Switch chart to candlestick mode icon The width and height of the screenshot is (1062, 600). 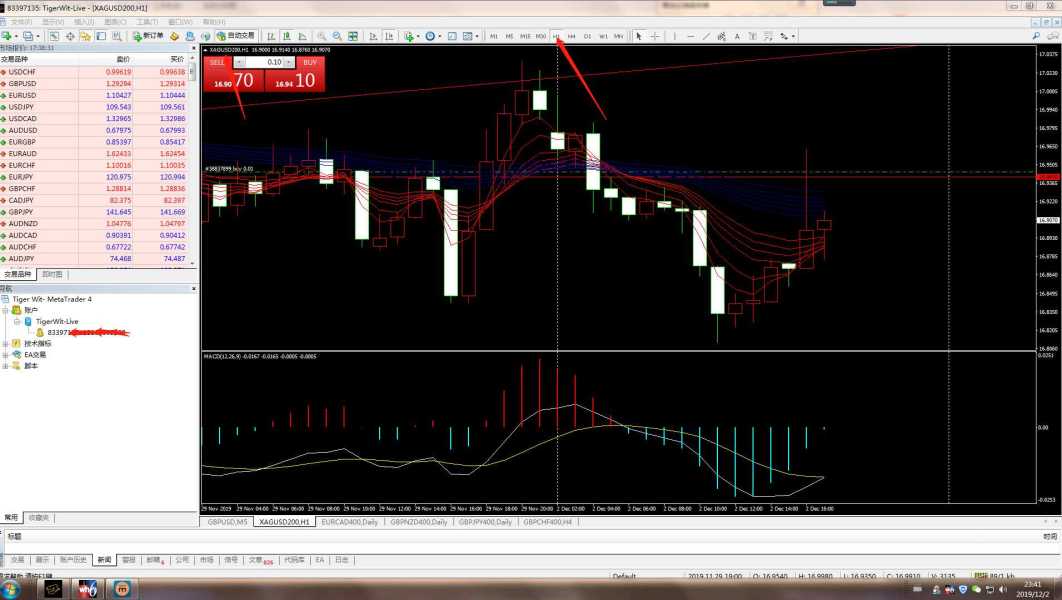[287, 36]
